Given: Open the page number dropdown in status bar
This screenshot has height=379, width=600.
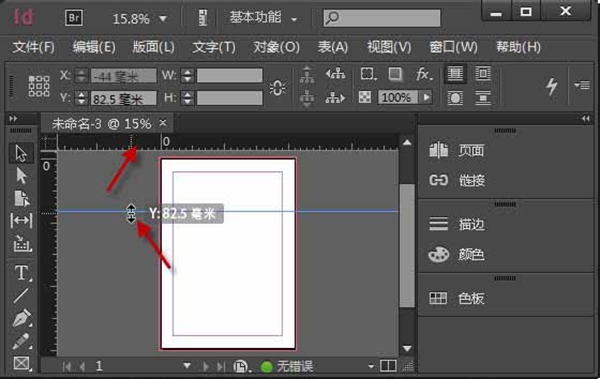Looking at the screenshot, I should 187,366.
